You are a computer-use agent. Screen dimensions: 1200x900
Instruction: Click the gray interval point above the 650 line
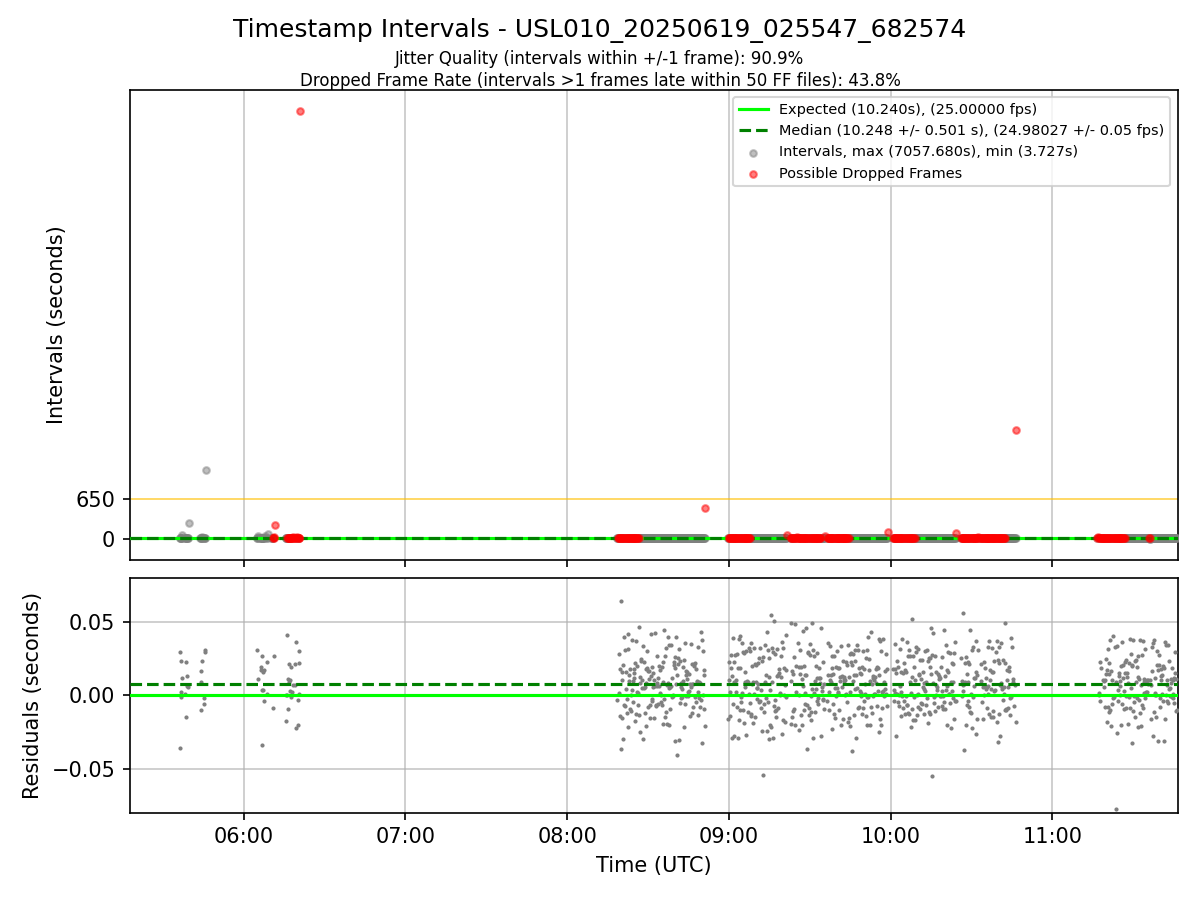coord(206,470)
